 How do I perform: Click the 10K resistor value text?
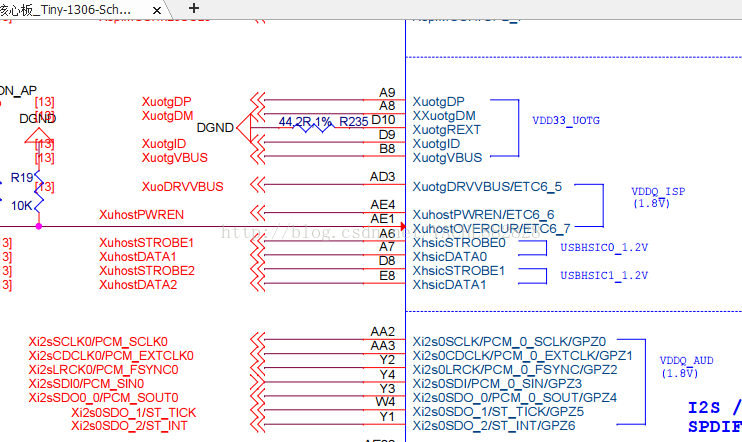click(x=22, y=206)
